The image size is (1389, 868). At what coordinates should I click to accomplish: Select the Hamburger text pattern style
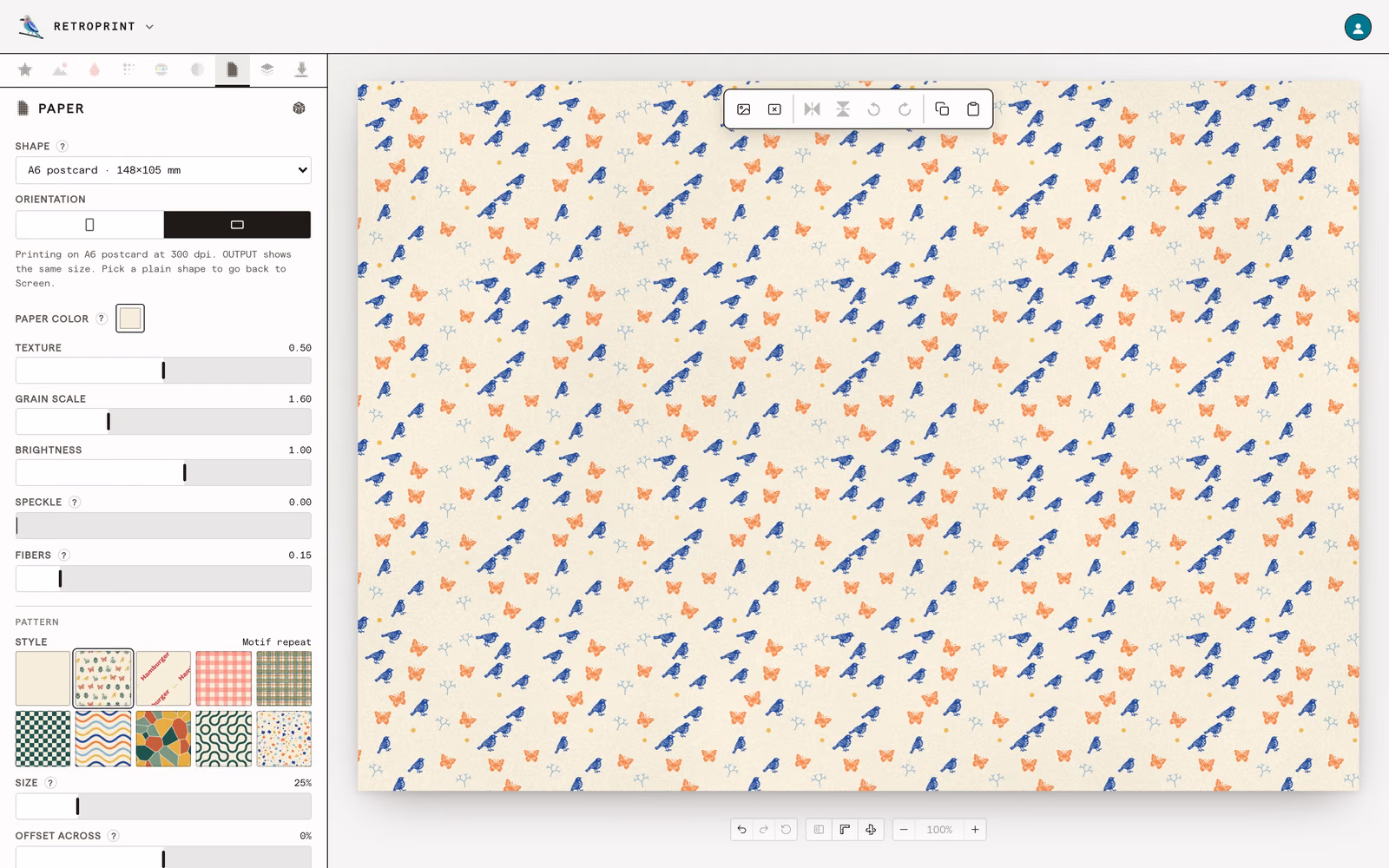(x=163, y=679)
